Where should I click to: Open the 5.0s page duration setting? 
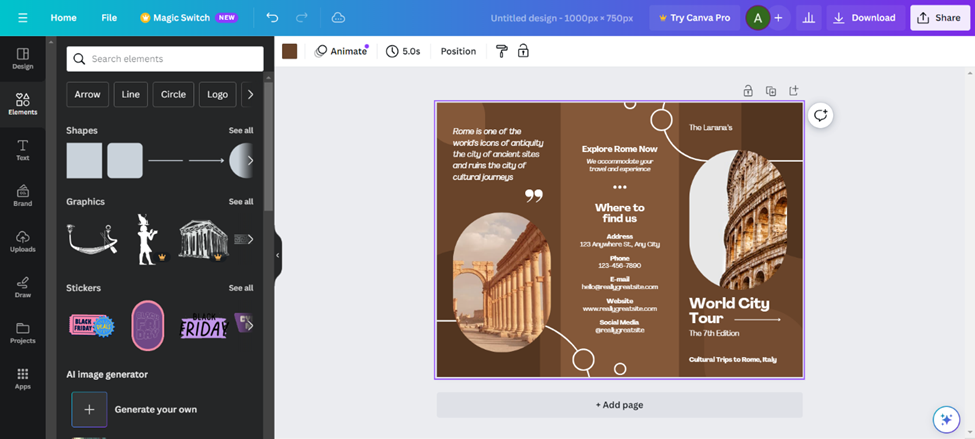click(x=403, y=51)
